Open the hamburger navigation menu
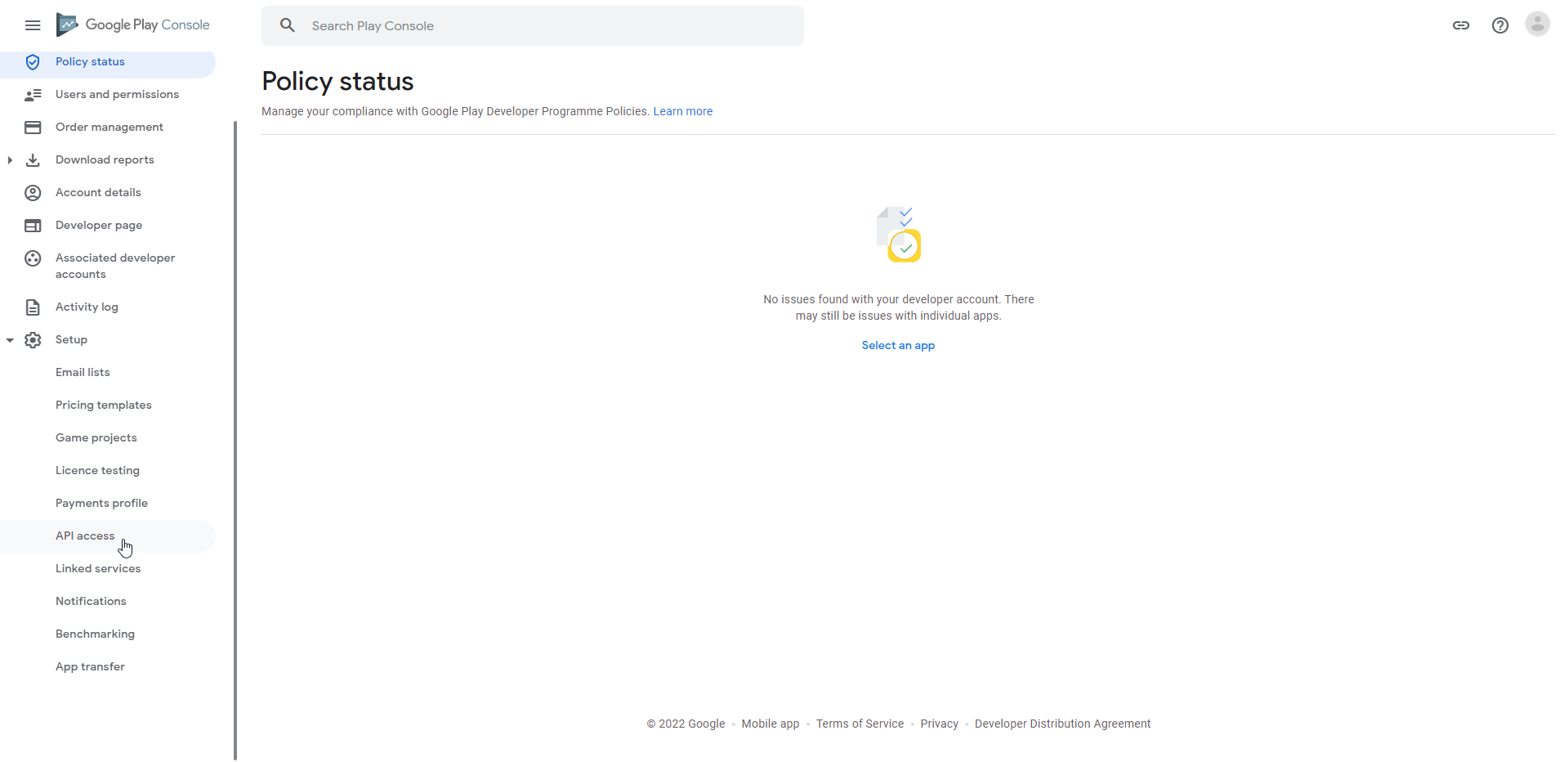The height and width of the screenshot is (762, 1568). 33,25
